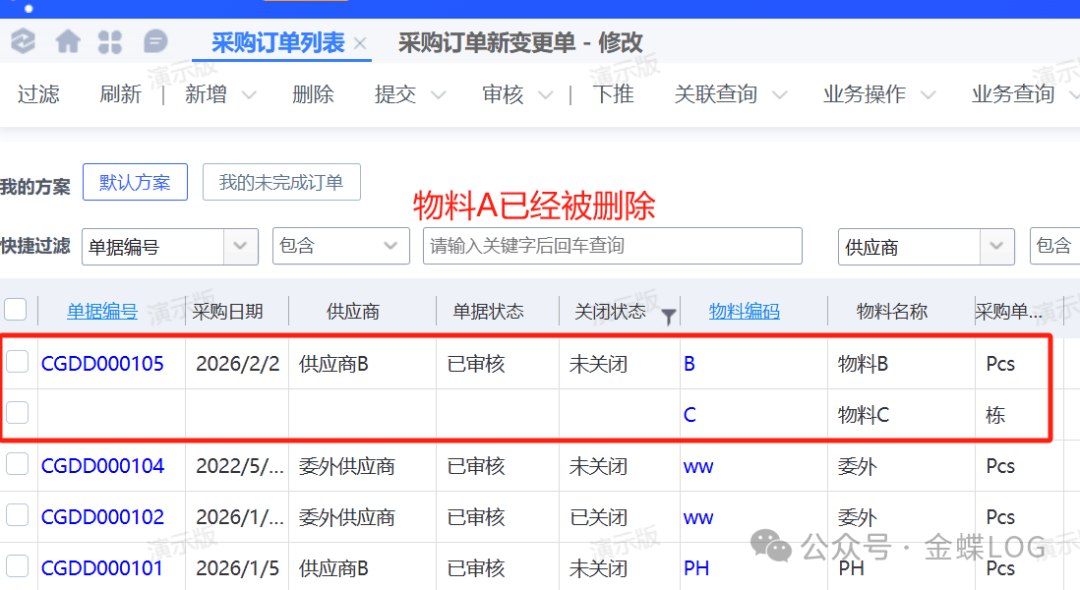Screen dimensions: 1080x590
Task: Click the keyword search input box
Action: point(612,246)
